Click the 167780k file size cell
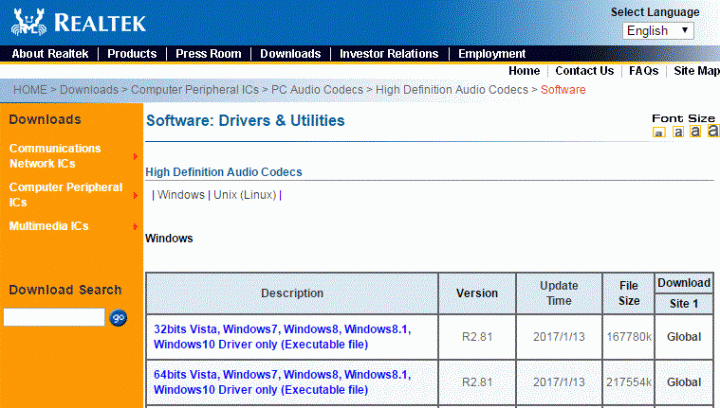Screen dimensions: 720x408 (629, 337)
